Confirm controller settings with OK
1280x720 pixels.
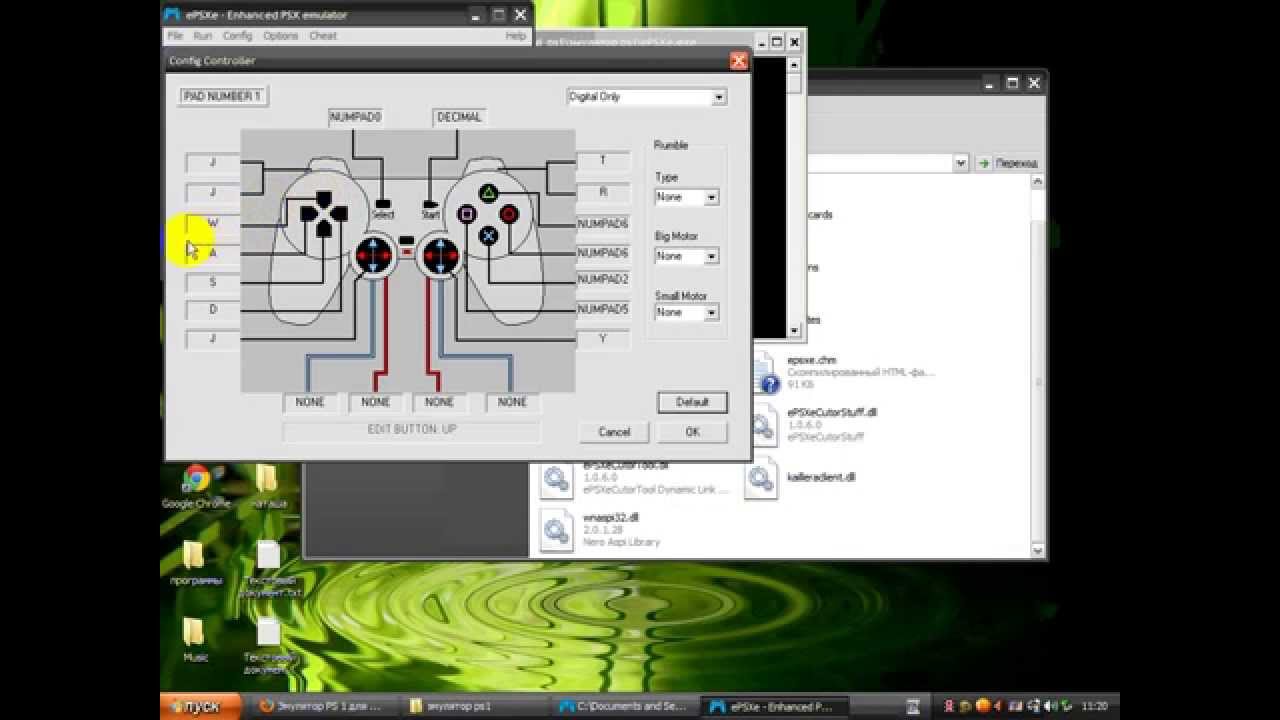click(692, 432)
